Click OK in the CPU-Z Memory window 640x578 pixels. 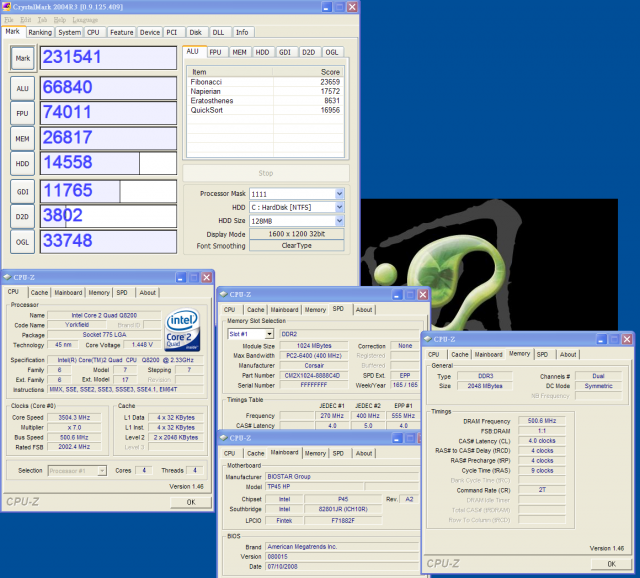pos(611,564)
